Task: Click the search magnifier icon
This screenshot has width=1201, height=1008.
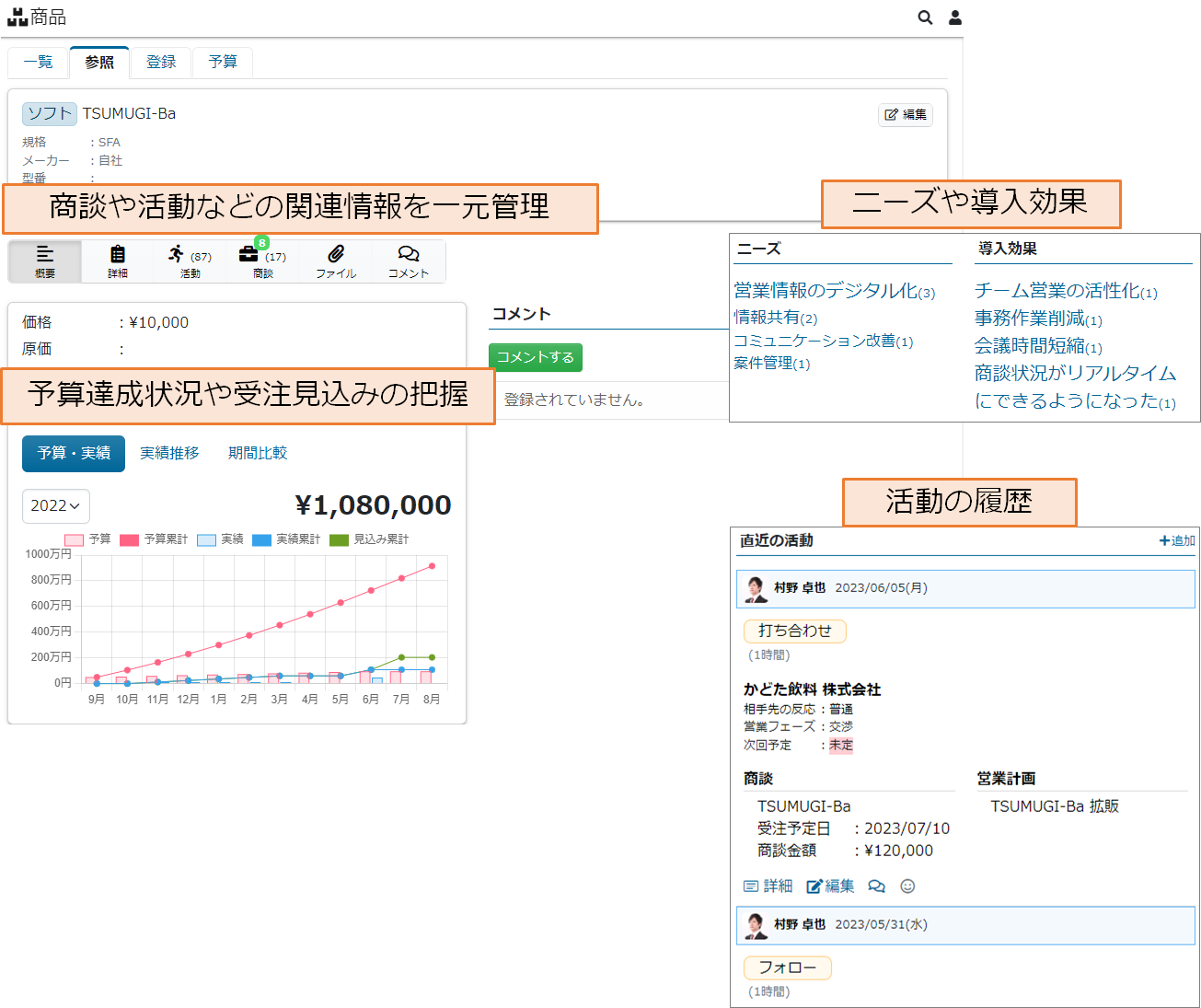Action: (x=925, y=17)
